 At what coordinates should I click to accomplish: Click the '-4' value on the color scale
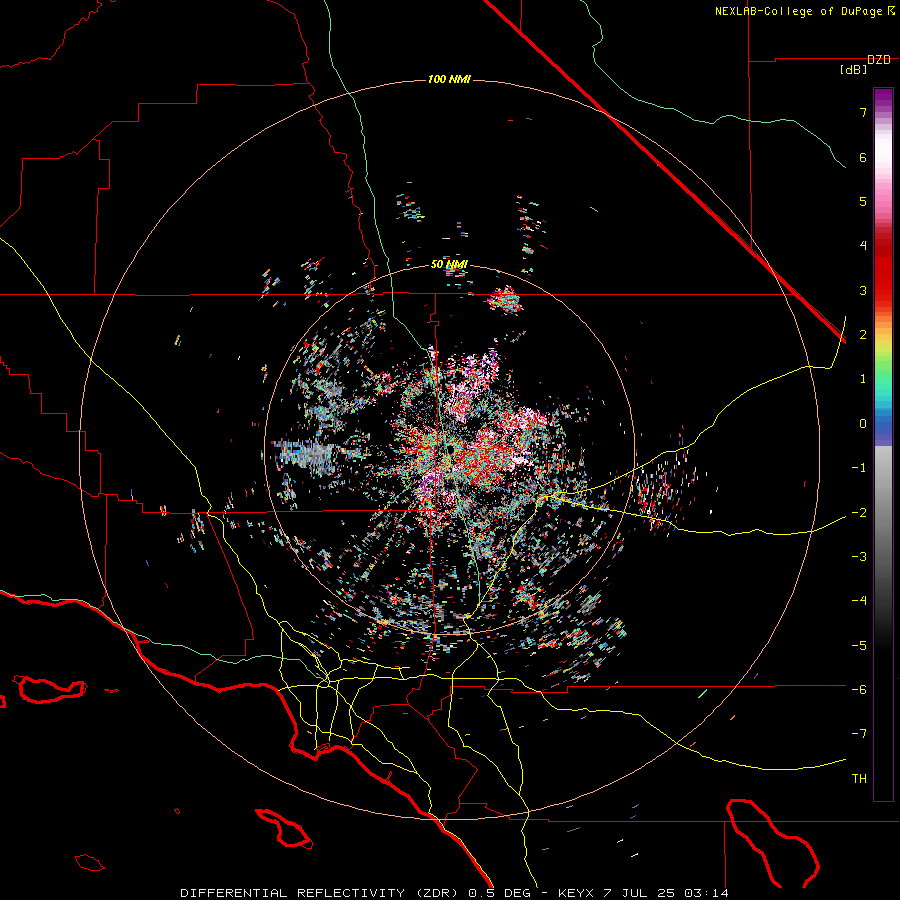click(x=859, y=600)
